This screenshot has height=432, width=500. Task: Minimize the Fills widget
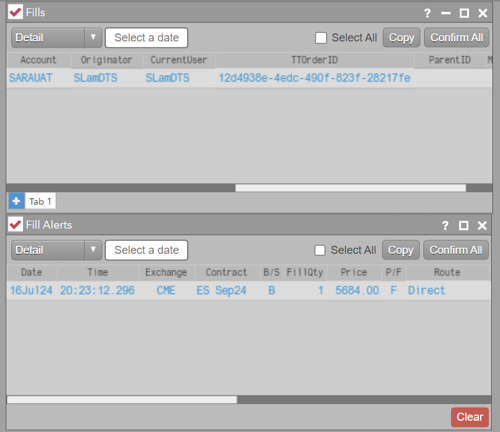[x=446, y=13]
